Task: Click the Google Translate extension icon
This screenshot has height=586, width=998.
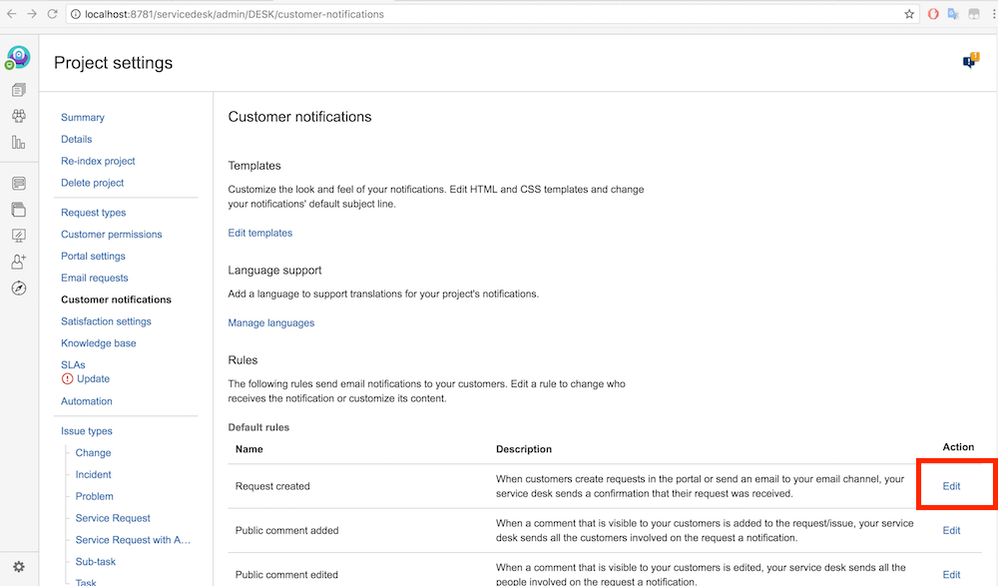Action: click(953, 14)
